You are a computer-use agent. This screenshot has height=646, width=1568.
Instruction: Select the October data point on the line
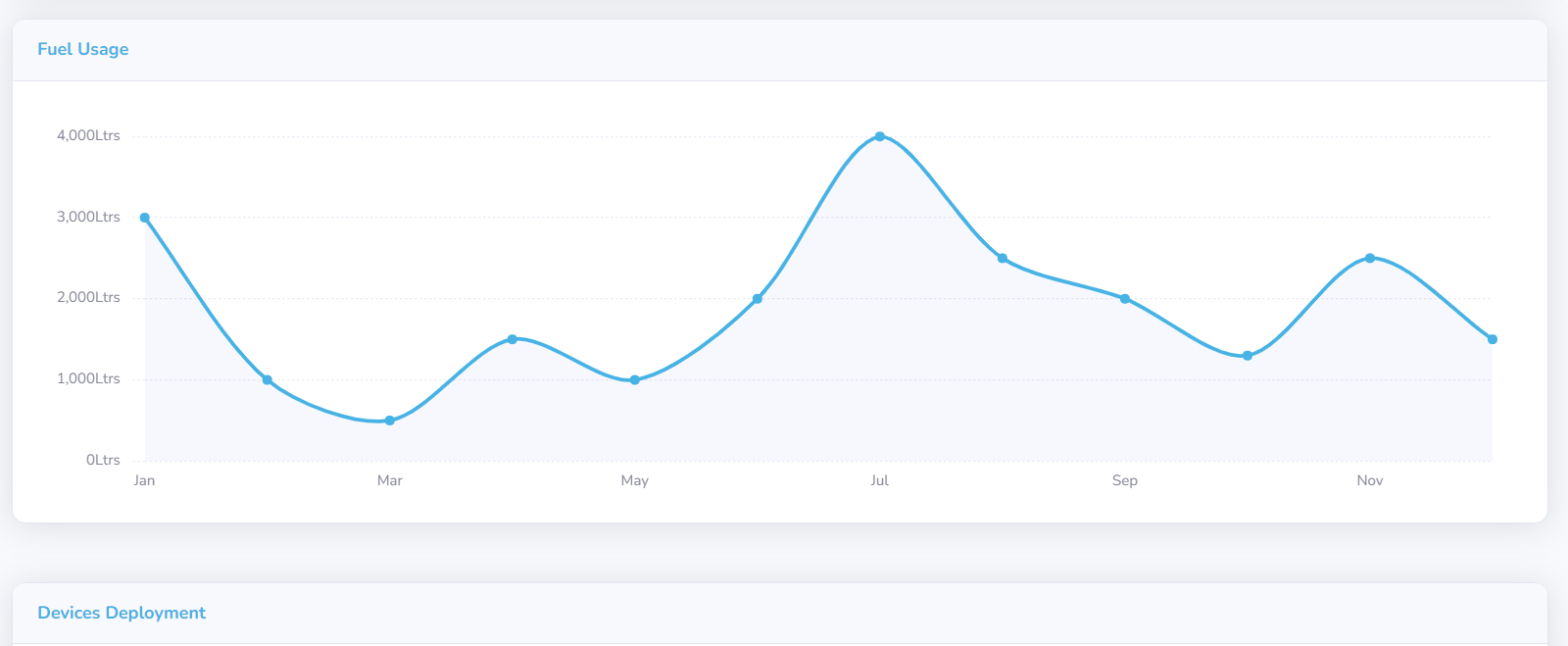1248,356
